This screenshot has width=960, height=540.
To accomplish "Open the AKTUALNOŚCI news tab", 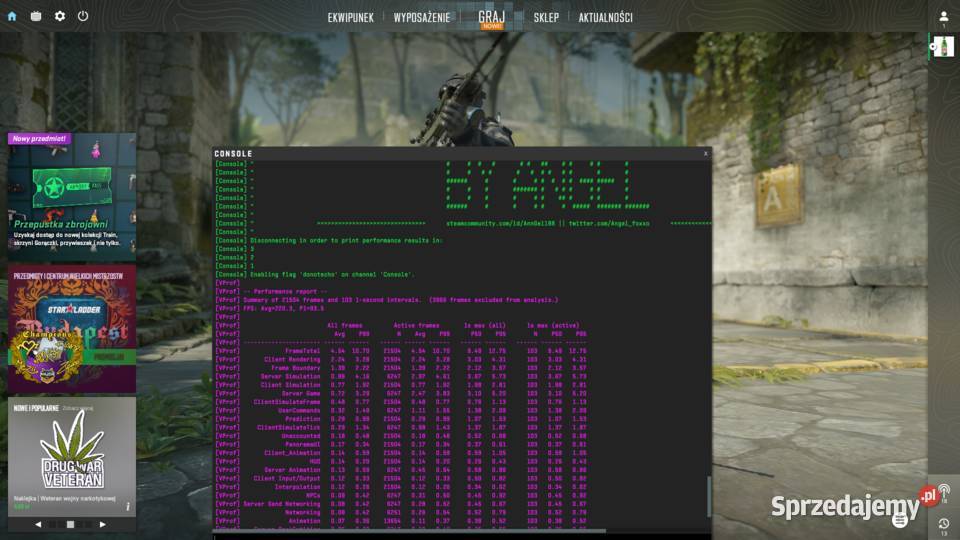I will [x=605, y=17].
